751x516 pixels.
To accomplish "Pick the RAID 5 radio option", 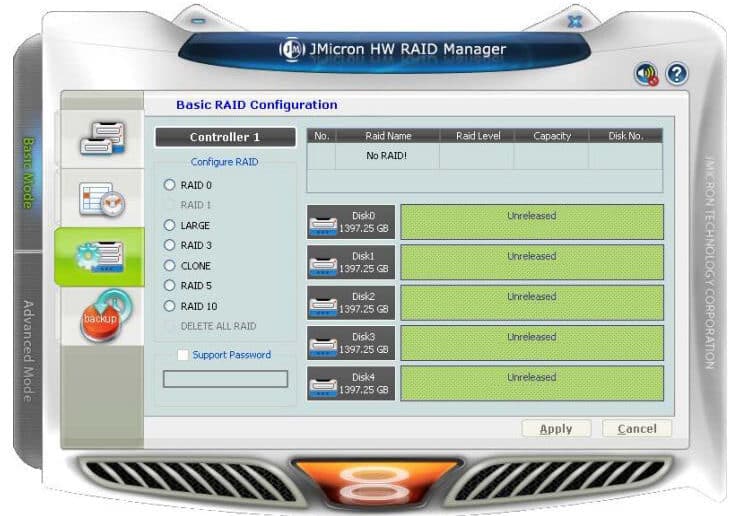I will pyautogui.click(x=170, y=286).
